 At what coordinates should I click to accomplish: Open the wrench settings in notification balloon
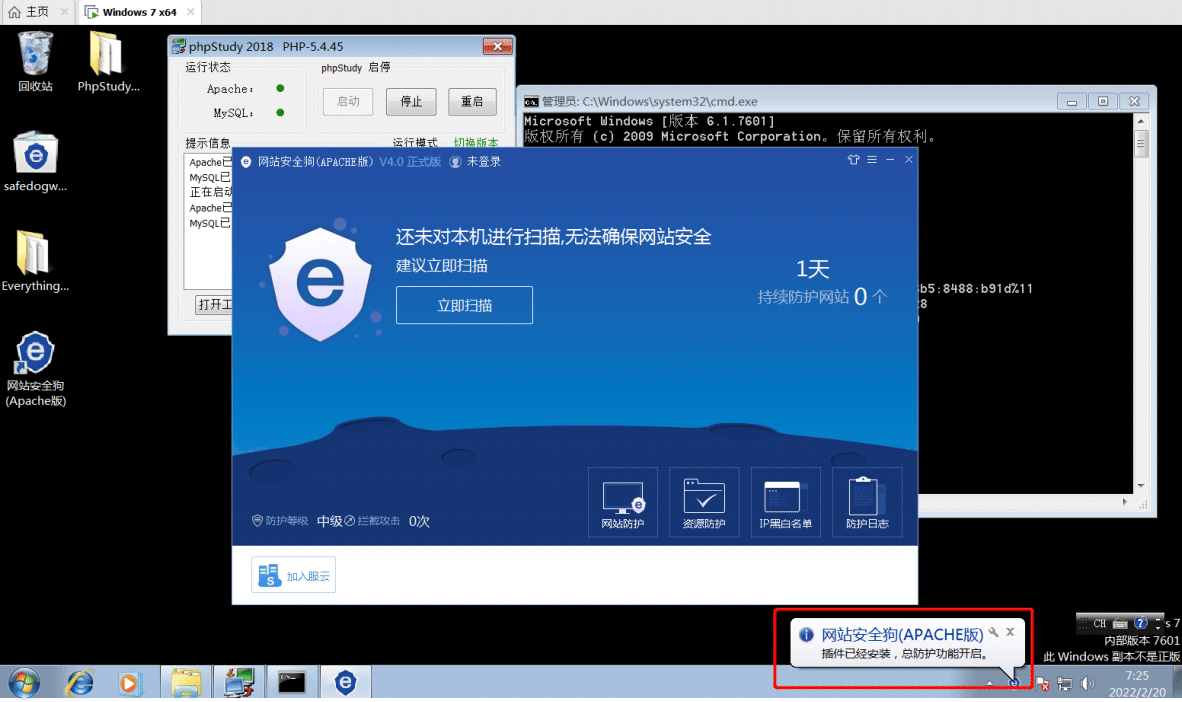pos(994,632)
